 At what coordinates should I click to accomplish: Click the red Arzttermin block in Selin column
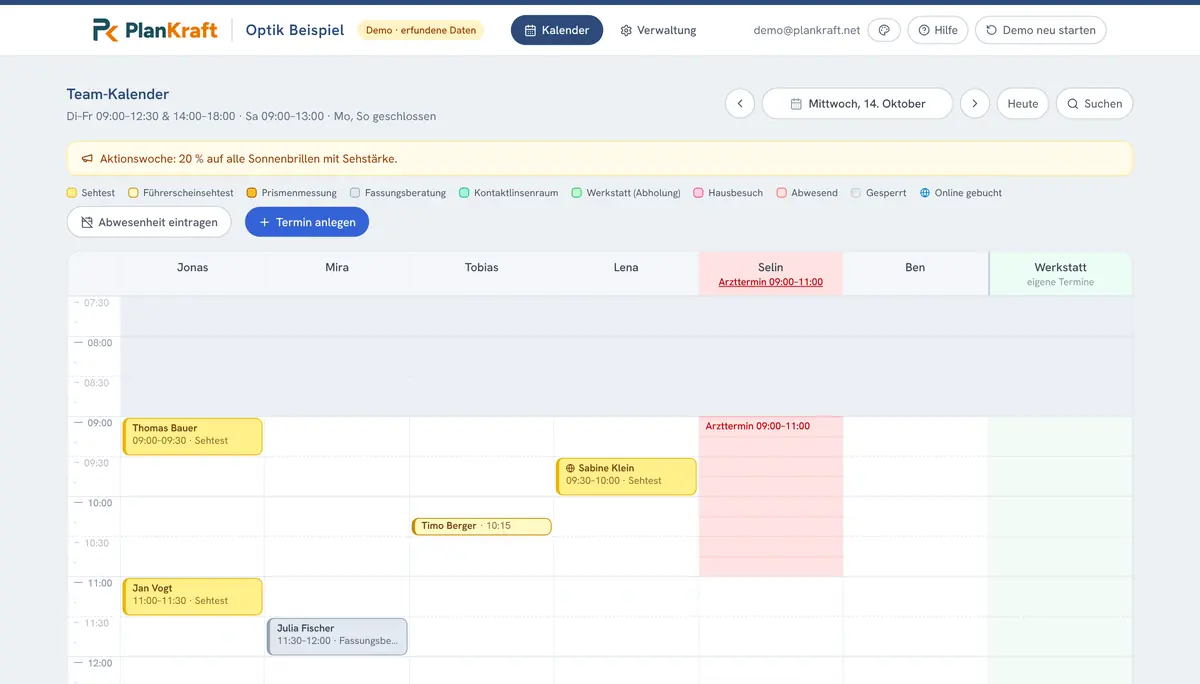coord(771,496)
